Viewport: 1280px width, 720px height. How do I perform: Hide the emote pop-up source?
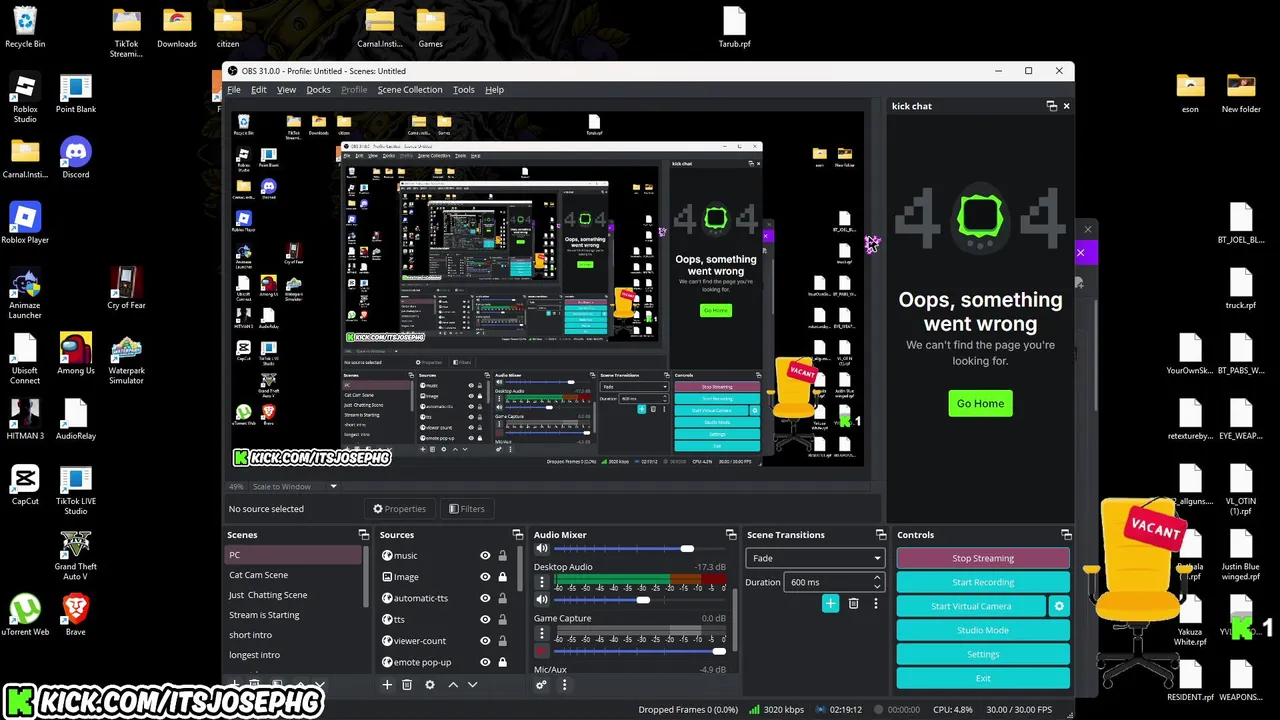[485, 662]
